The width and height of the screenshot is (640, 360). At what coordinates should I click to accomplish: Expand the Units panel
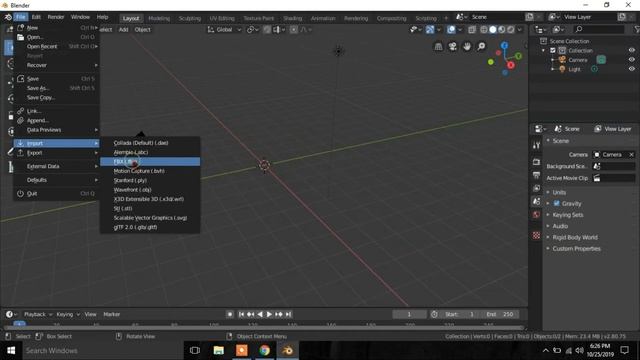(559, 192)
